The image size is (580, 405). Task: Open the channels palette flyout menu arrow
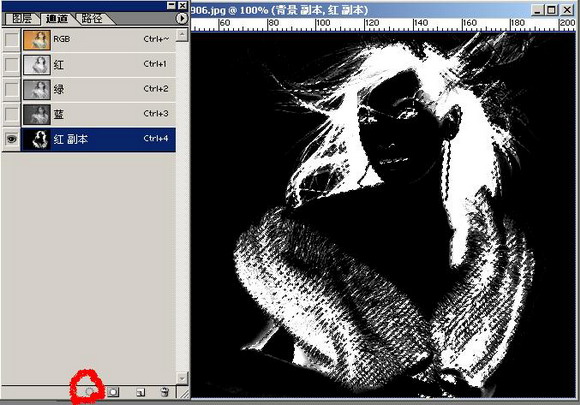[x=181, y=18]
